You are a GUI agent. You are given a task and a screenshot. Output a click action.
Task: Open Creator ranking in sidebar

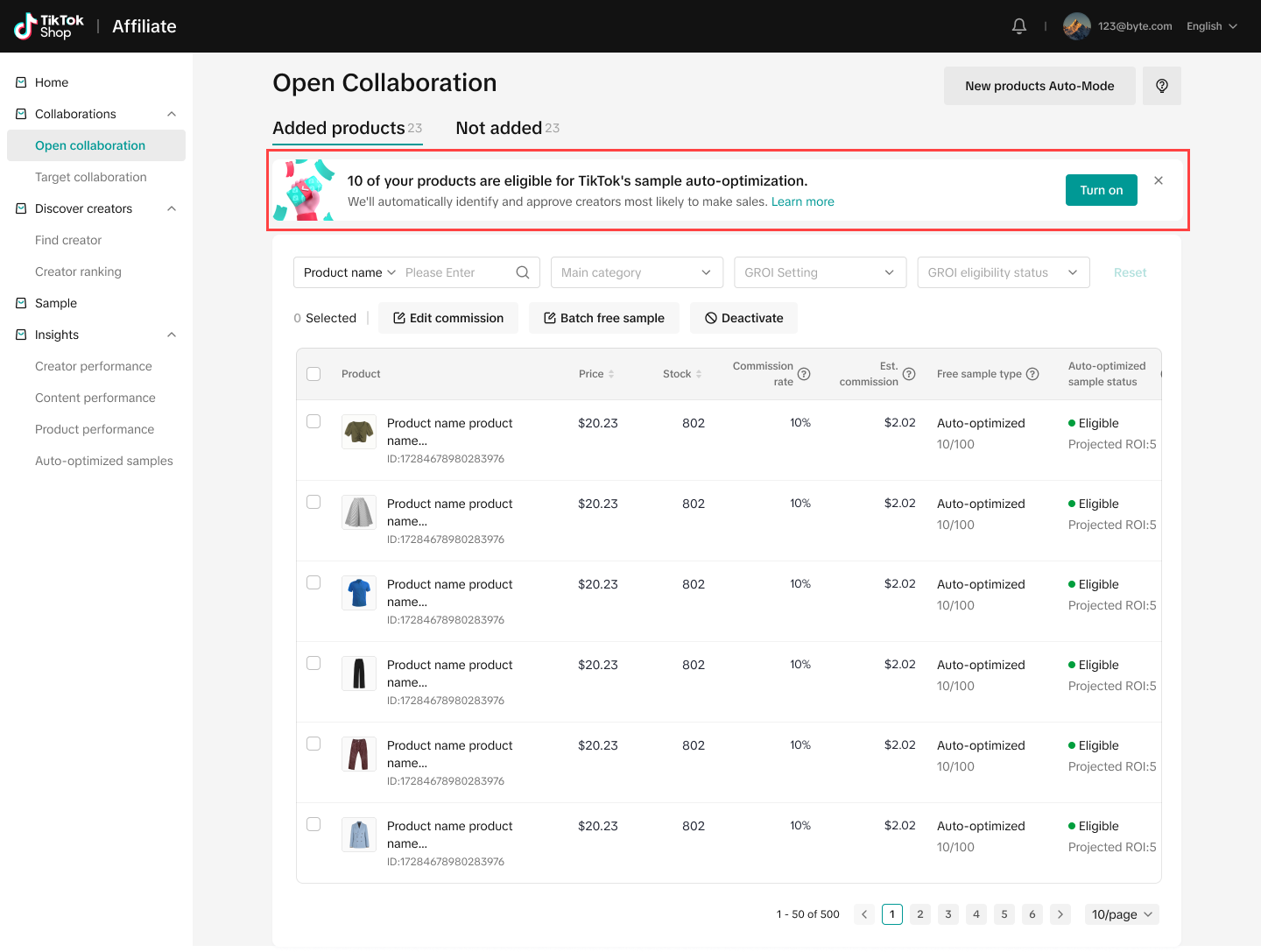coord(78,271)
